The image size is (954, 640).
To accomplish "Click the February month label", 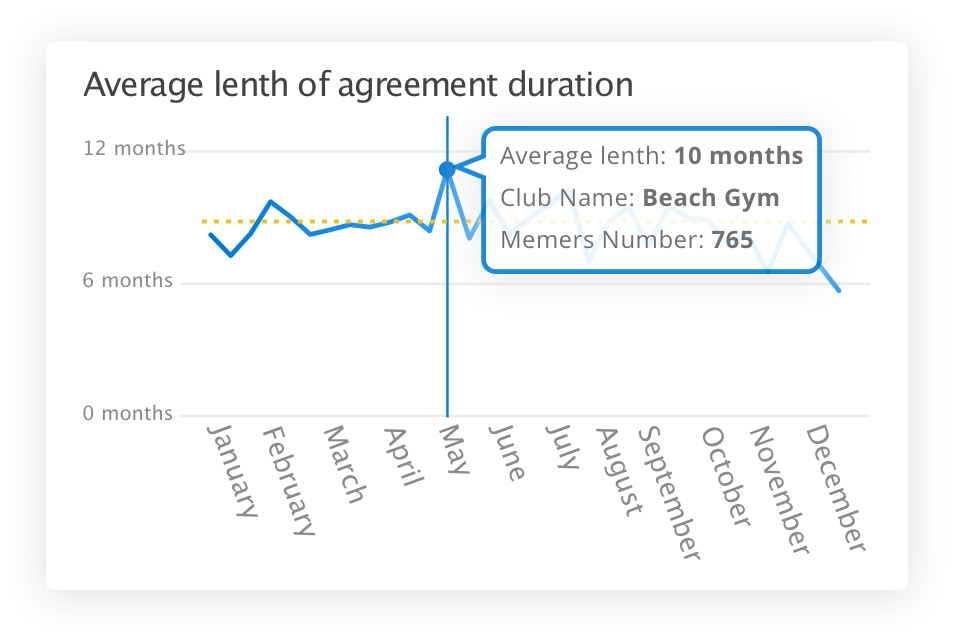I will [290, 480].
